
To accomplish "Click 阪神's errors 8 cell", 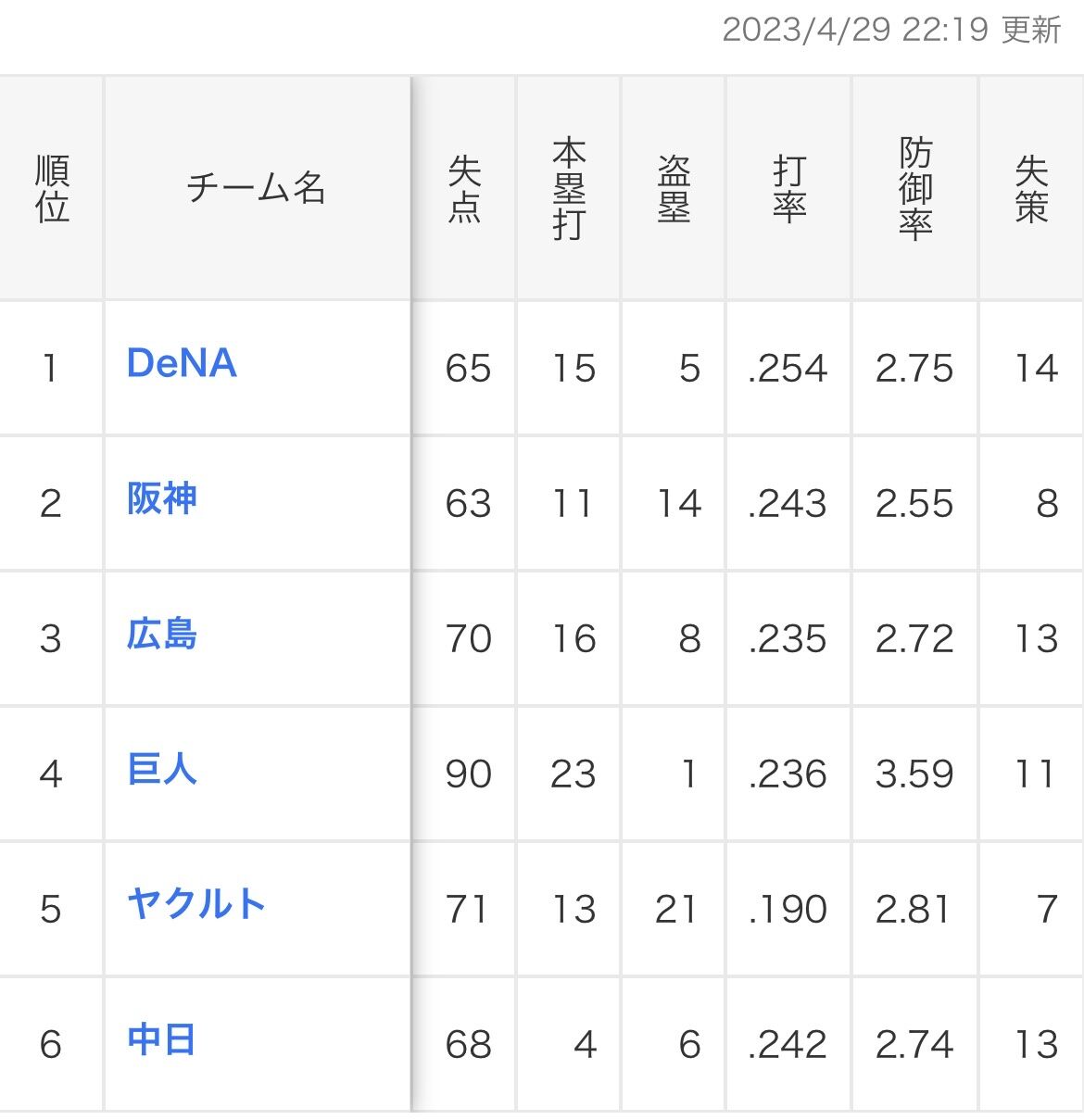I will coord(1031,504).
